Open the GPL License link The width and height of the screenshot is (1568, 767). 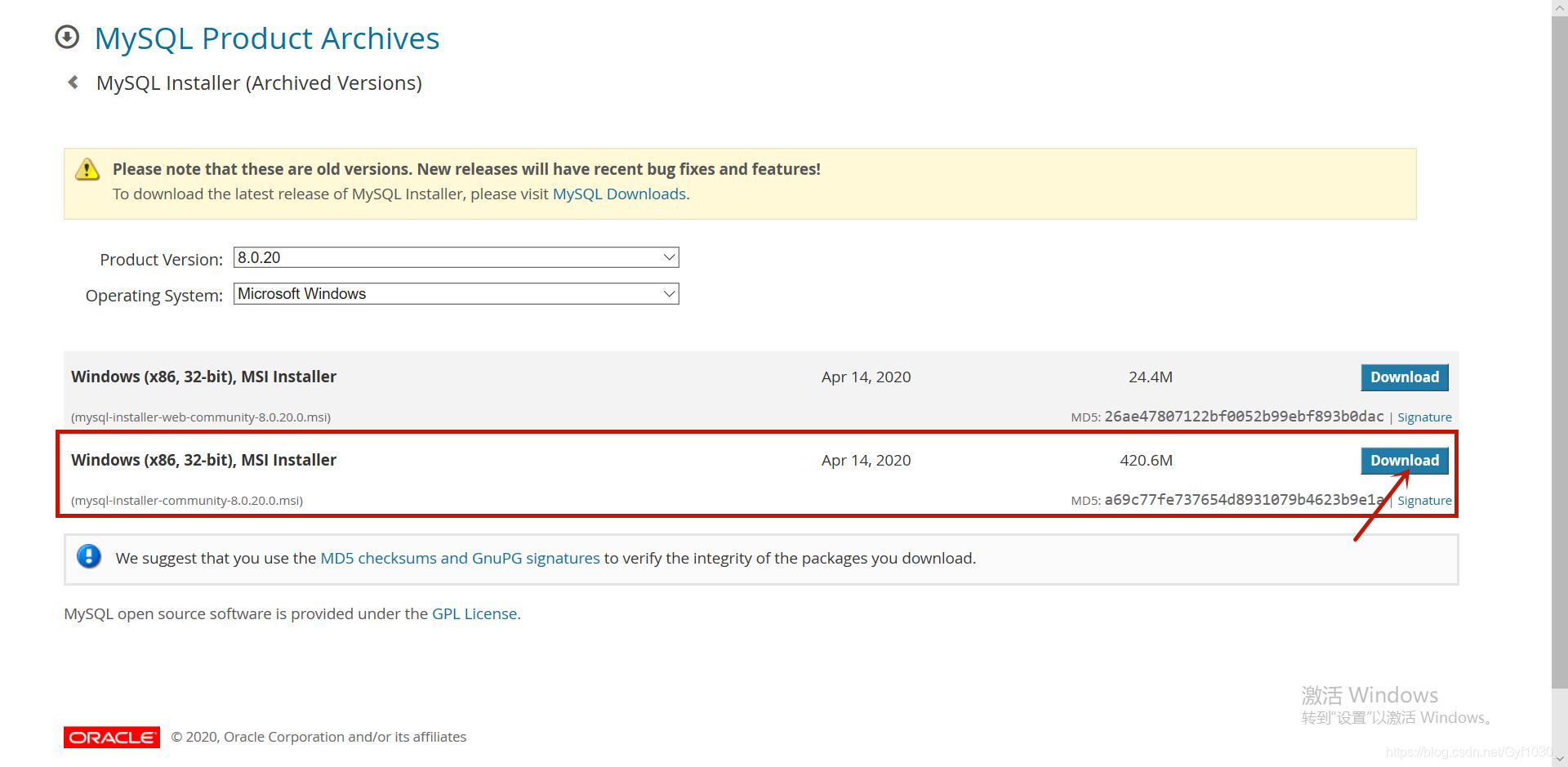tap(474, 614)
